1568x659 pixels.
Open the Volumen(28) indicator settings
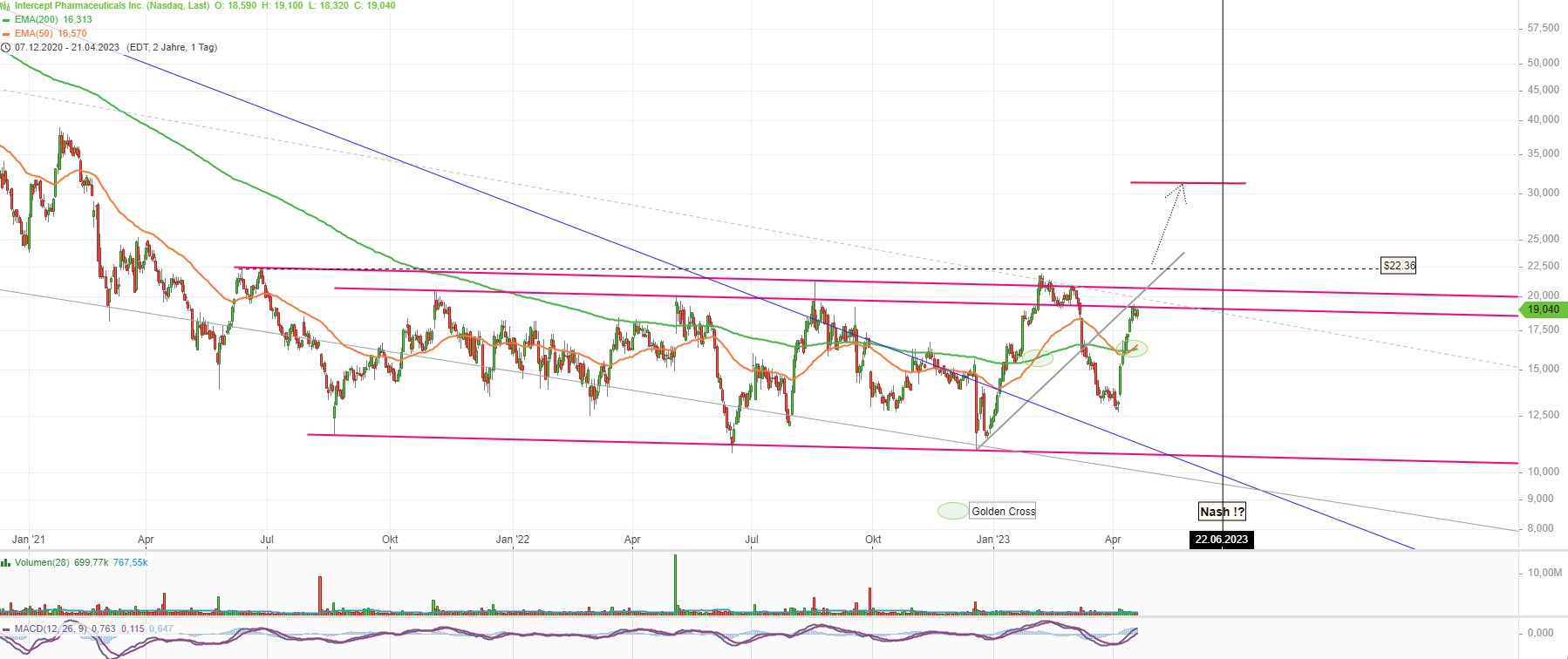point(42,562)
